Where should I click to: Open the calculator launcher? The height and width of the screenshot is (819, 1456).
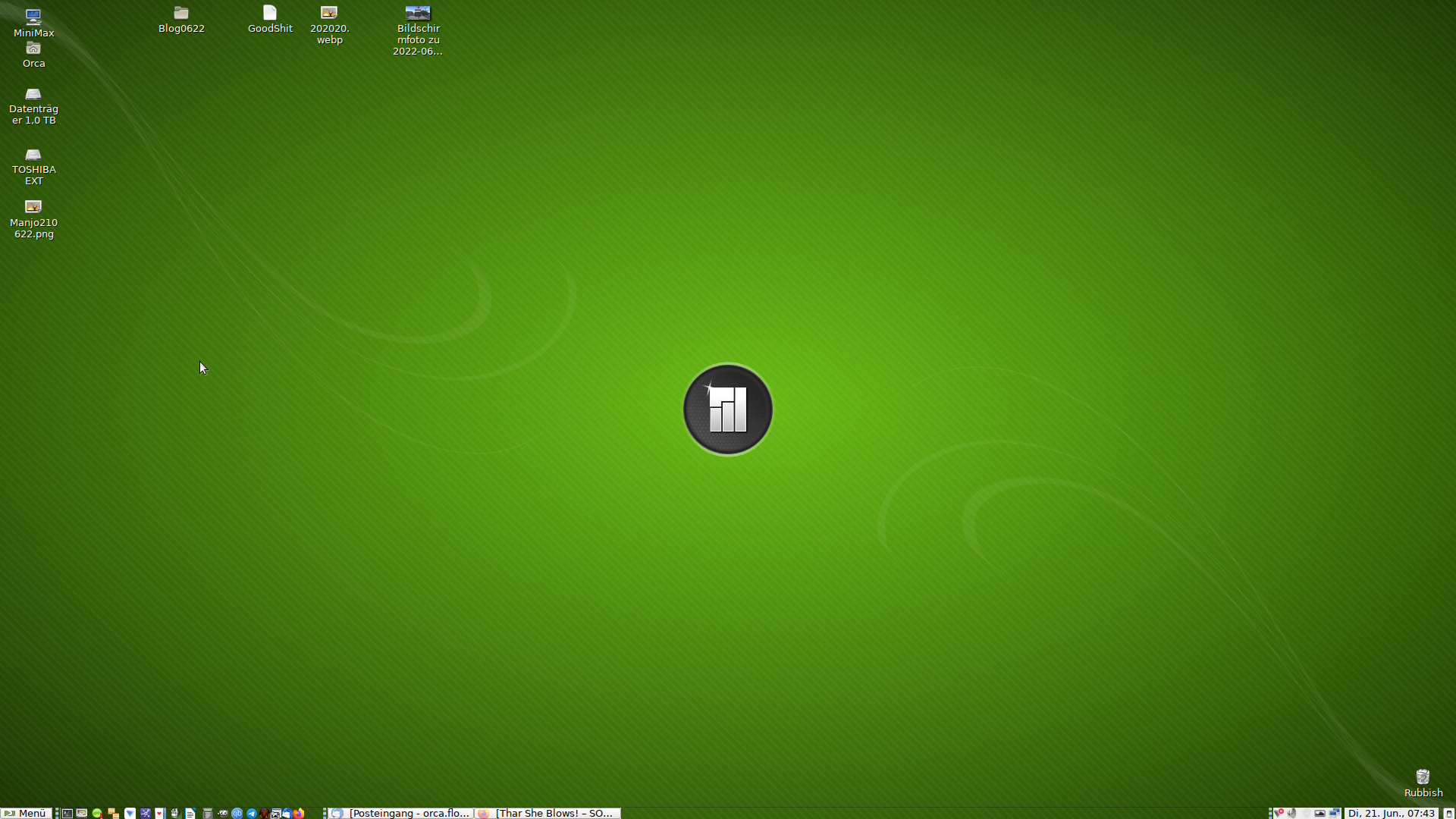208,813
